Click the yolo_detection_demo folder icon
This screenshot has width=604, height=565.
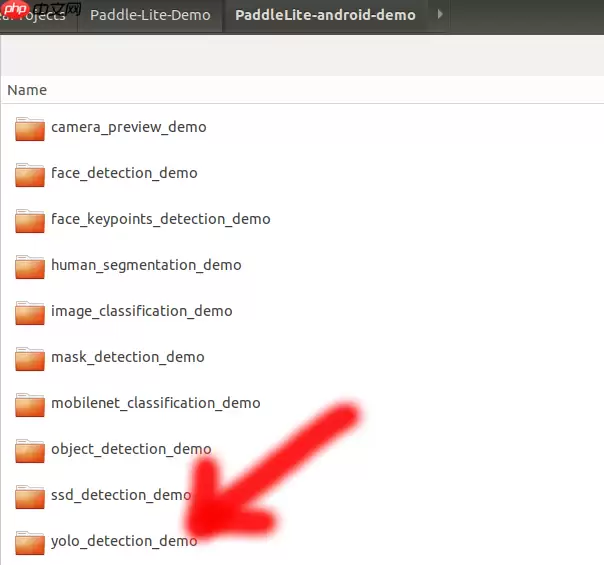(x=30, y=542)
